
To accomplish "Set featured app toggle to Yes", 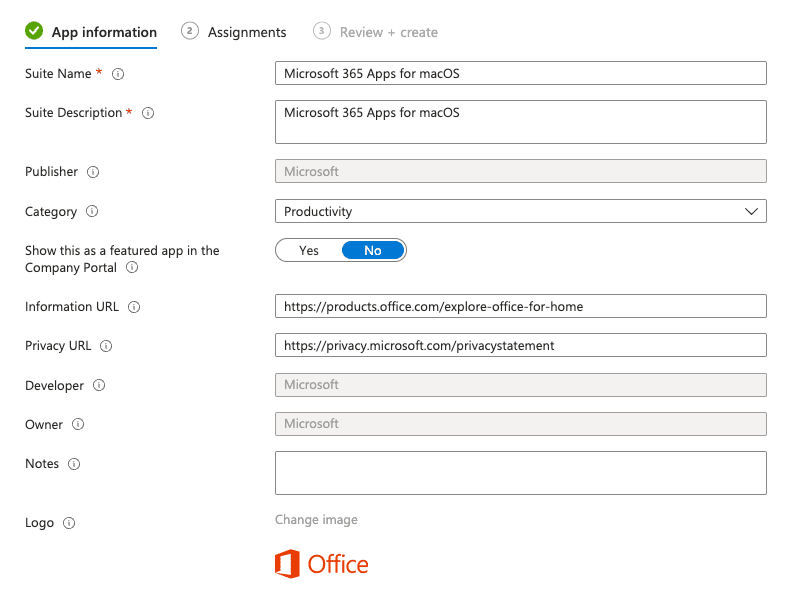I will (309, 250).
